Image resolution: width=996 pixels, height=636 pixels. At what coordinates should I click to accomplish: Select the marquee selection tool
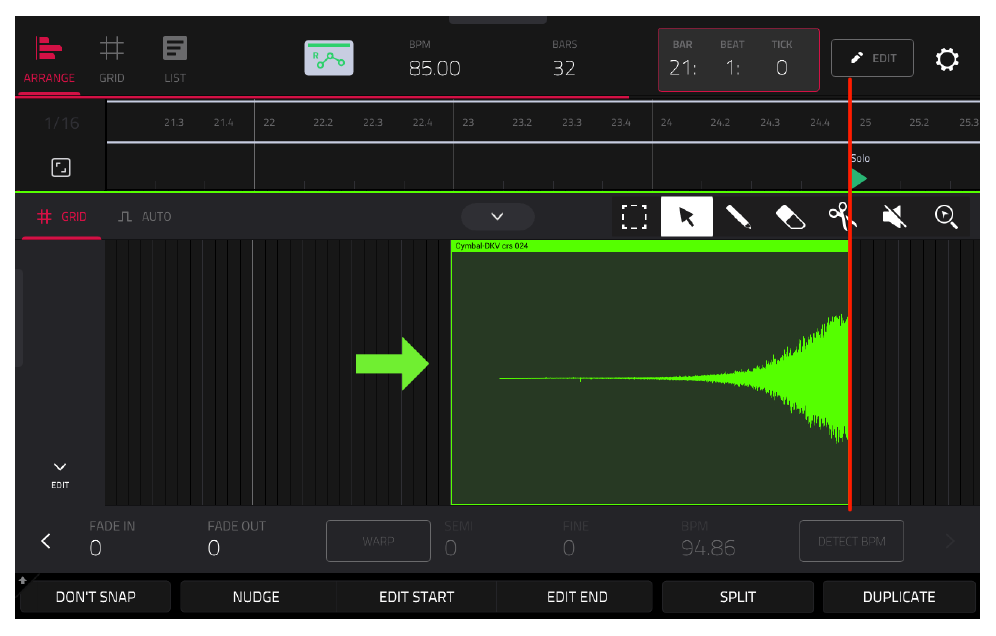pyautogui.click(x=634, y=217)
